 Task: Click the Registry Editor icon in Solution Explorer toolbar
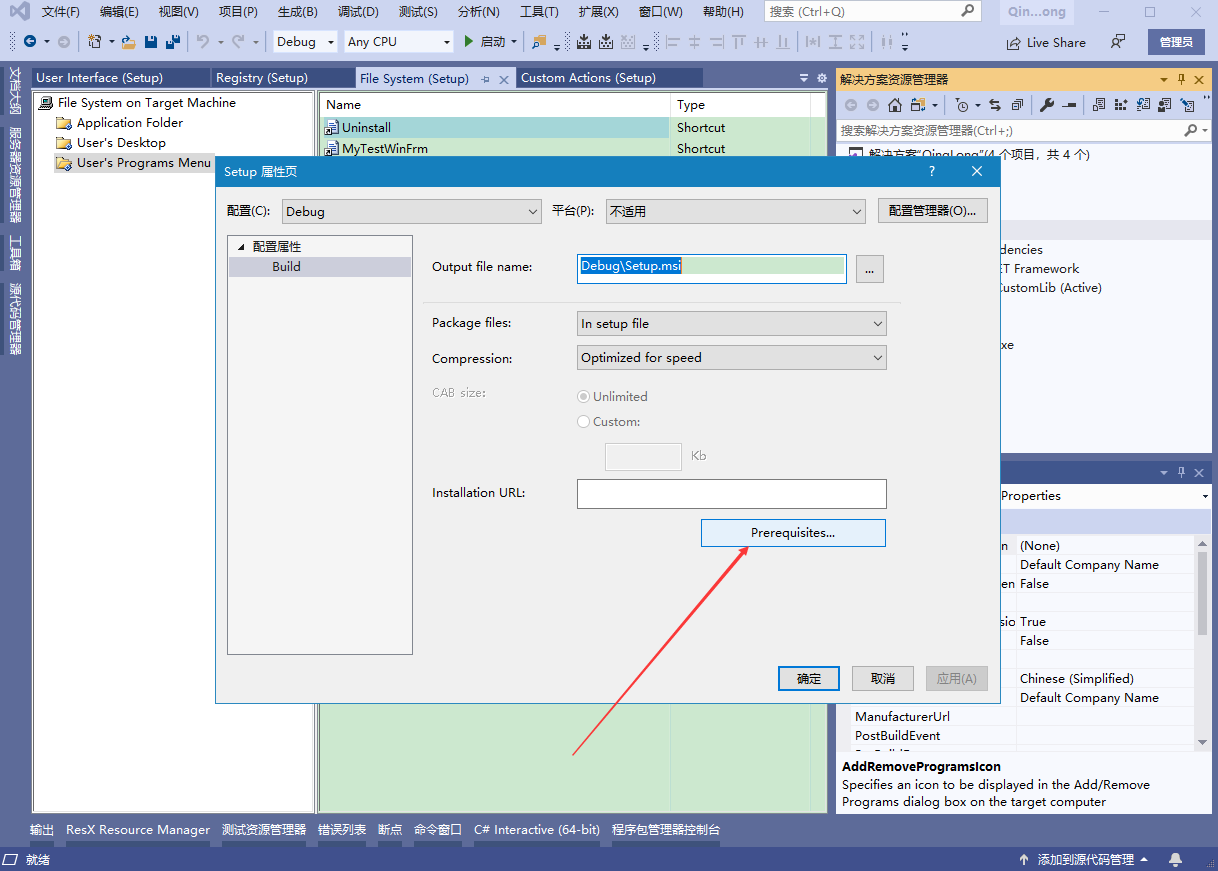1121,105
